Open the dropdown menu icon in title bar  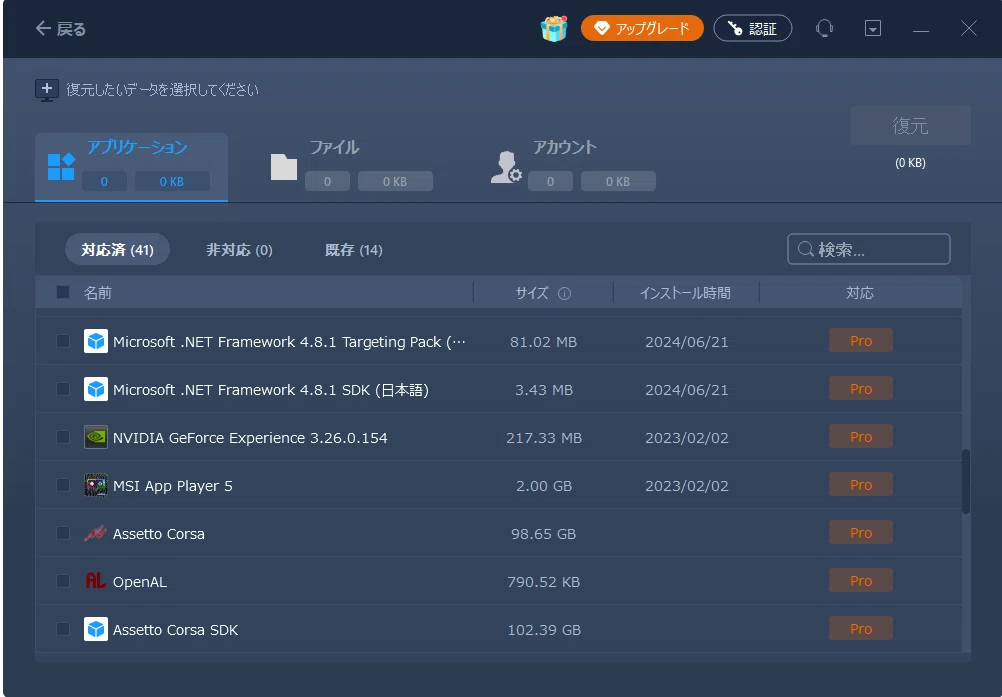pos(873,28)
